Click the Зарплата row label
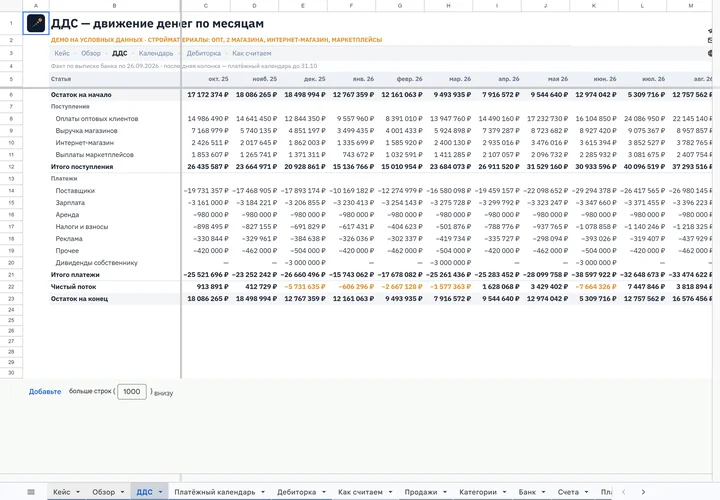Viewport: 720px width, 500px height. pos(70,202)
